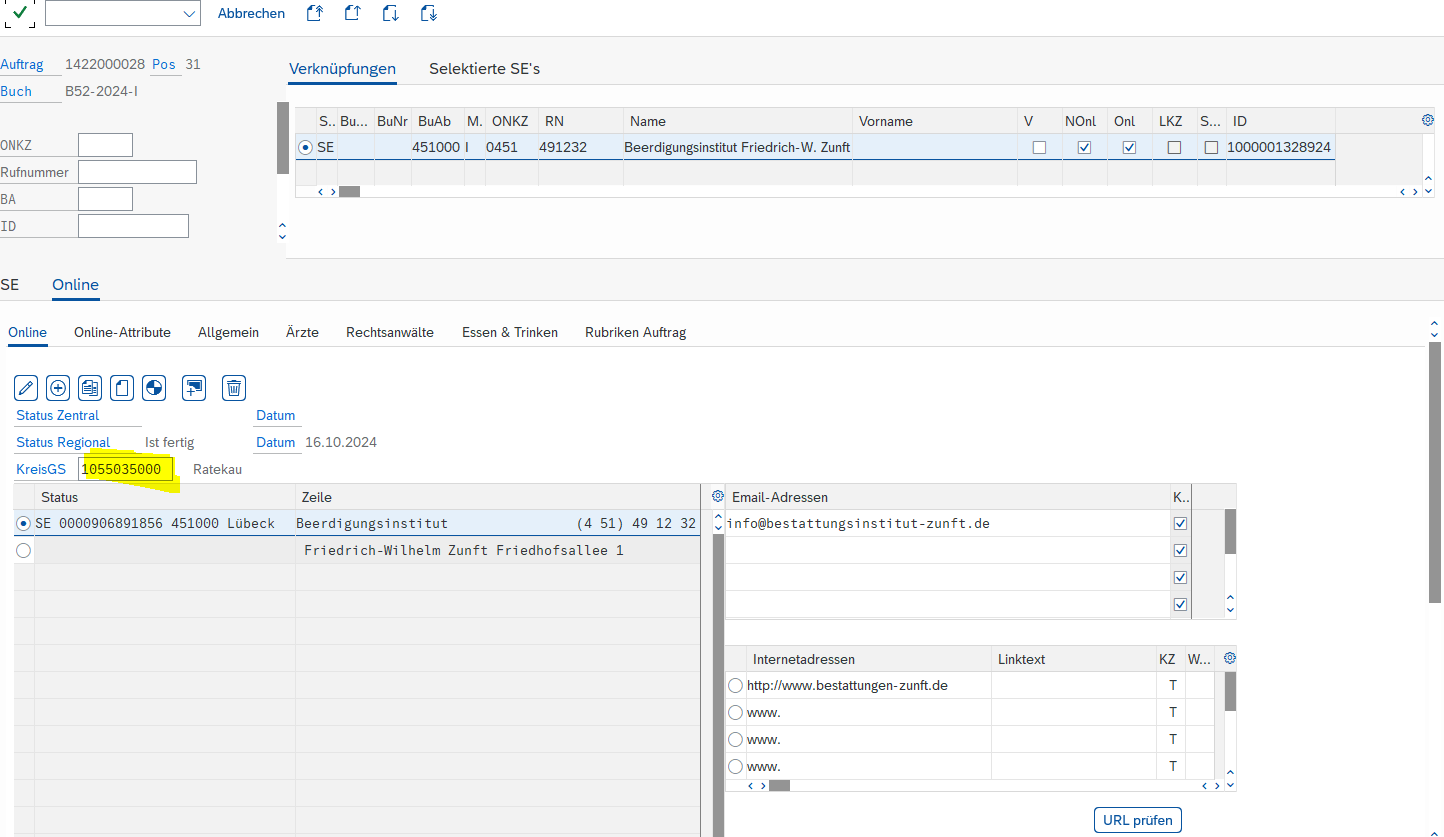Open Essen & Trinken sub-tab
The image size is (1444, 837).
[x=510, y=332]
